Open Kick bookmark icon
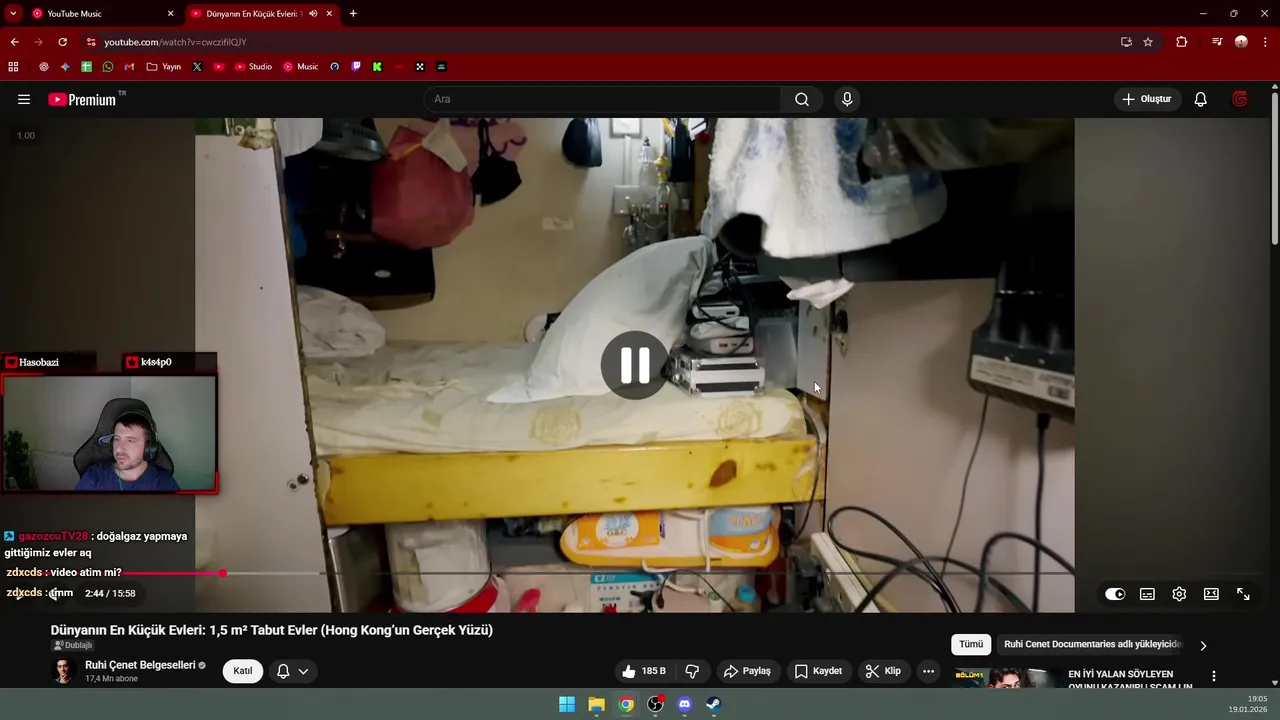Screen dimensions: 1280x720 pos(377,67)
